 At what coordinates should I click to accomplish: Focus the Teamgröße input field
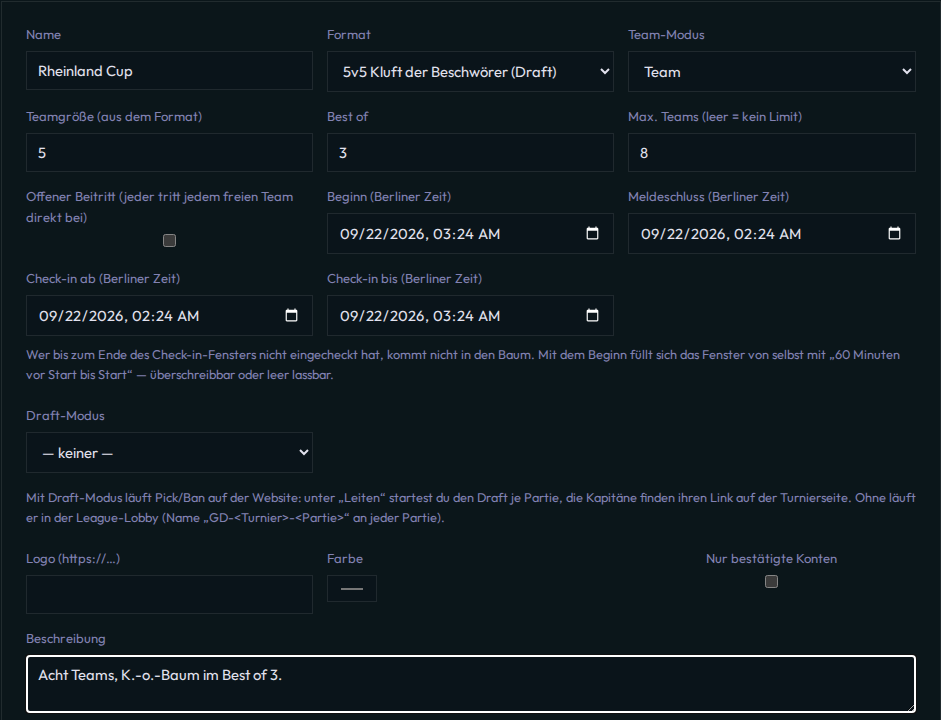(x=169, y=152)
